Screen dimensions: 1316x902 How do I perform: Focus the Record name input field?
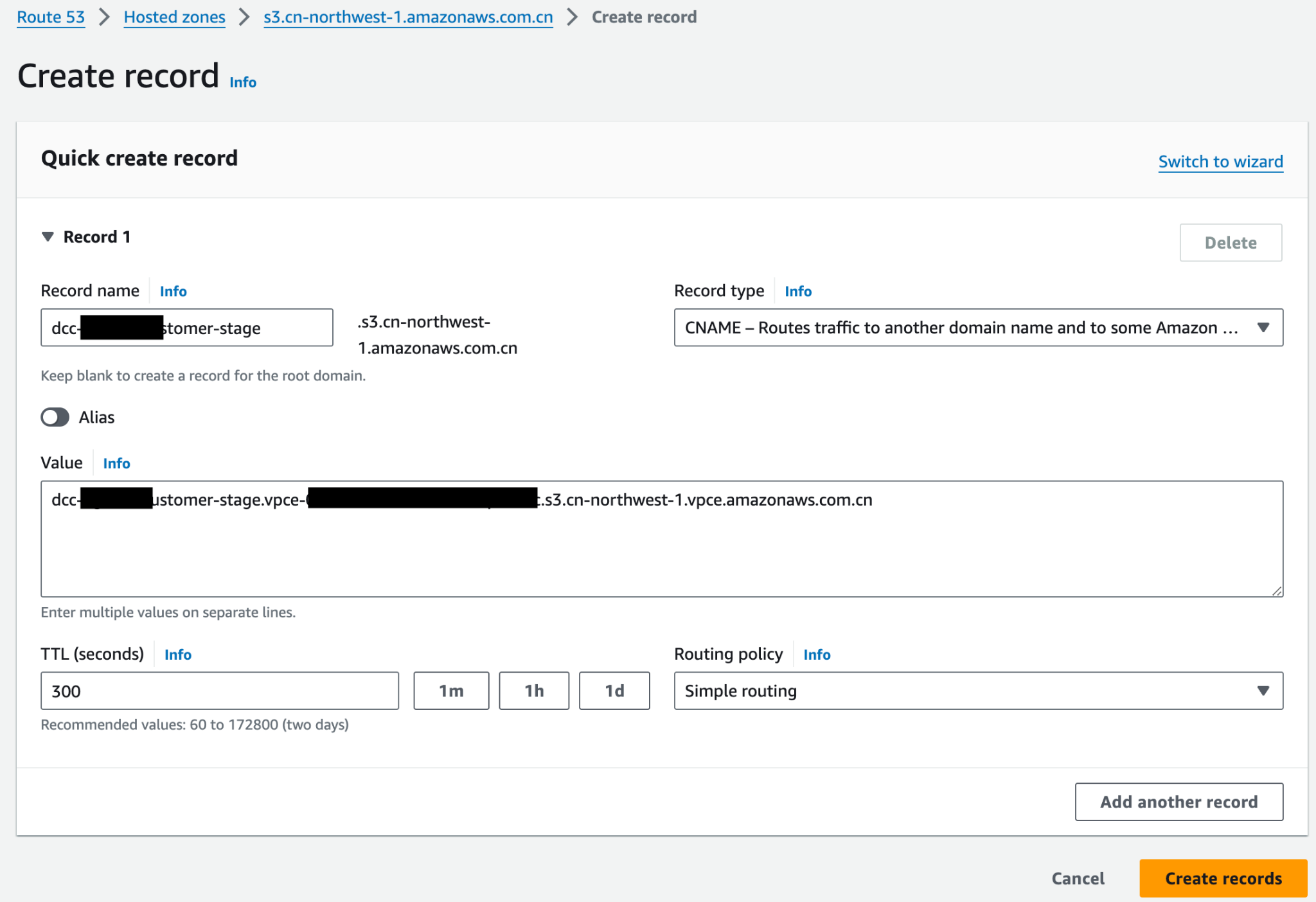(187, 328)
